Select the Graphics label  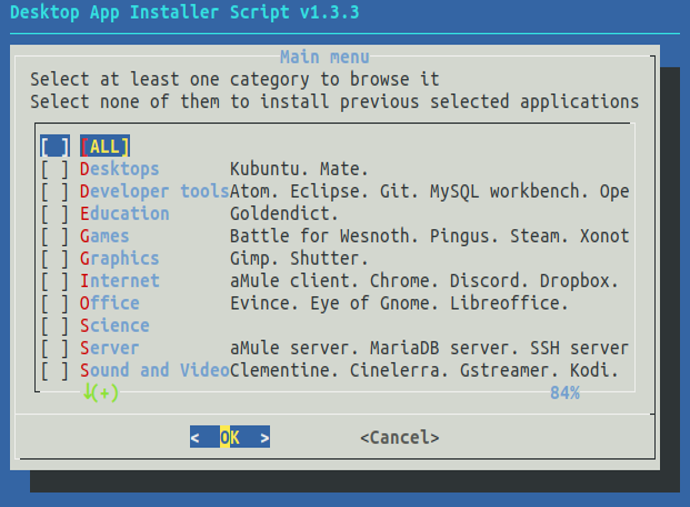coord(119,259)
